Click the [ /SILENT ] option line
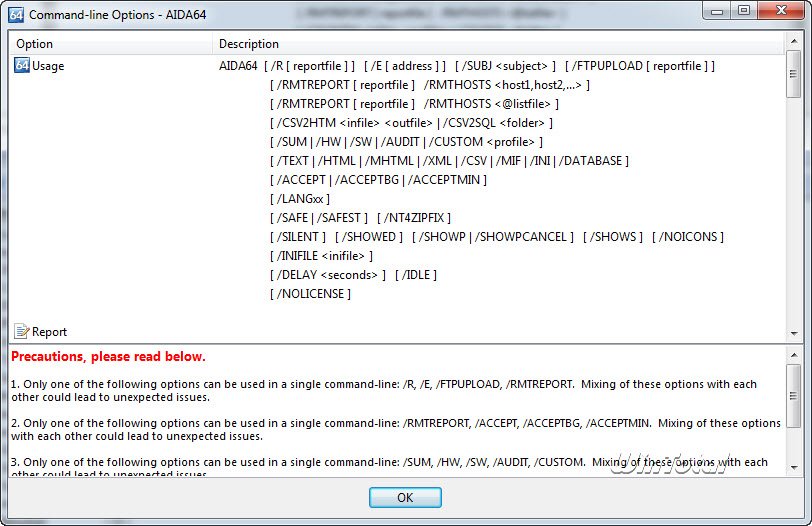The width and height of the screenshot is (812, 526). point(497,237)
